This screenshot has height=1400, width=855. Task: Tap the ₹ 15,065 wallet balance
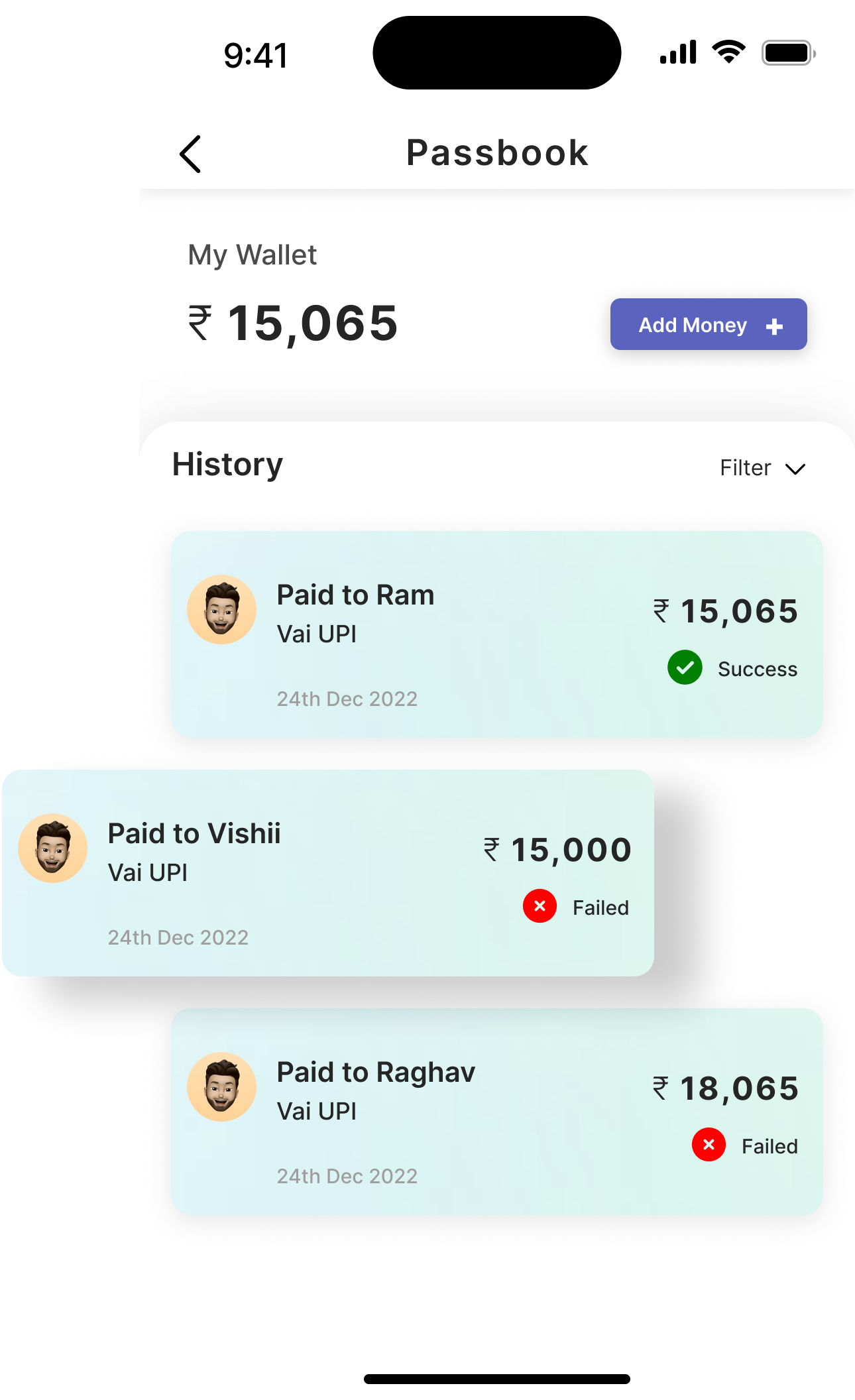(x=293, y=323)
